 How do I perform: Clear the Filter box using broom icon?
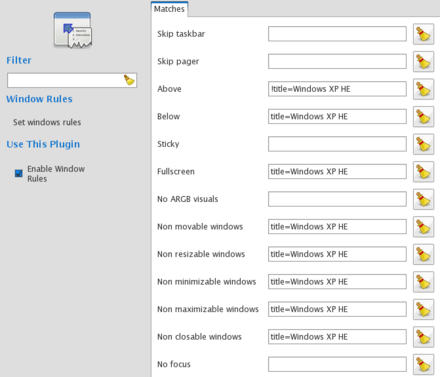coord(129,80)
